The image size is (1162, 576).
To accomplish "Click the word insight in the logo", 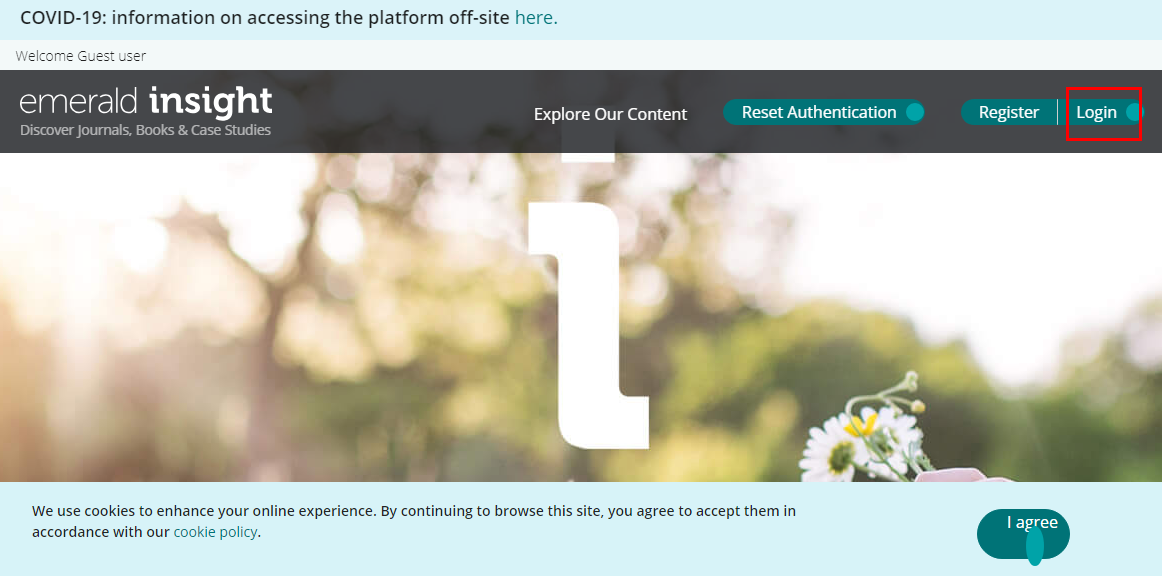I will click(x=210, y=101).
